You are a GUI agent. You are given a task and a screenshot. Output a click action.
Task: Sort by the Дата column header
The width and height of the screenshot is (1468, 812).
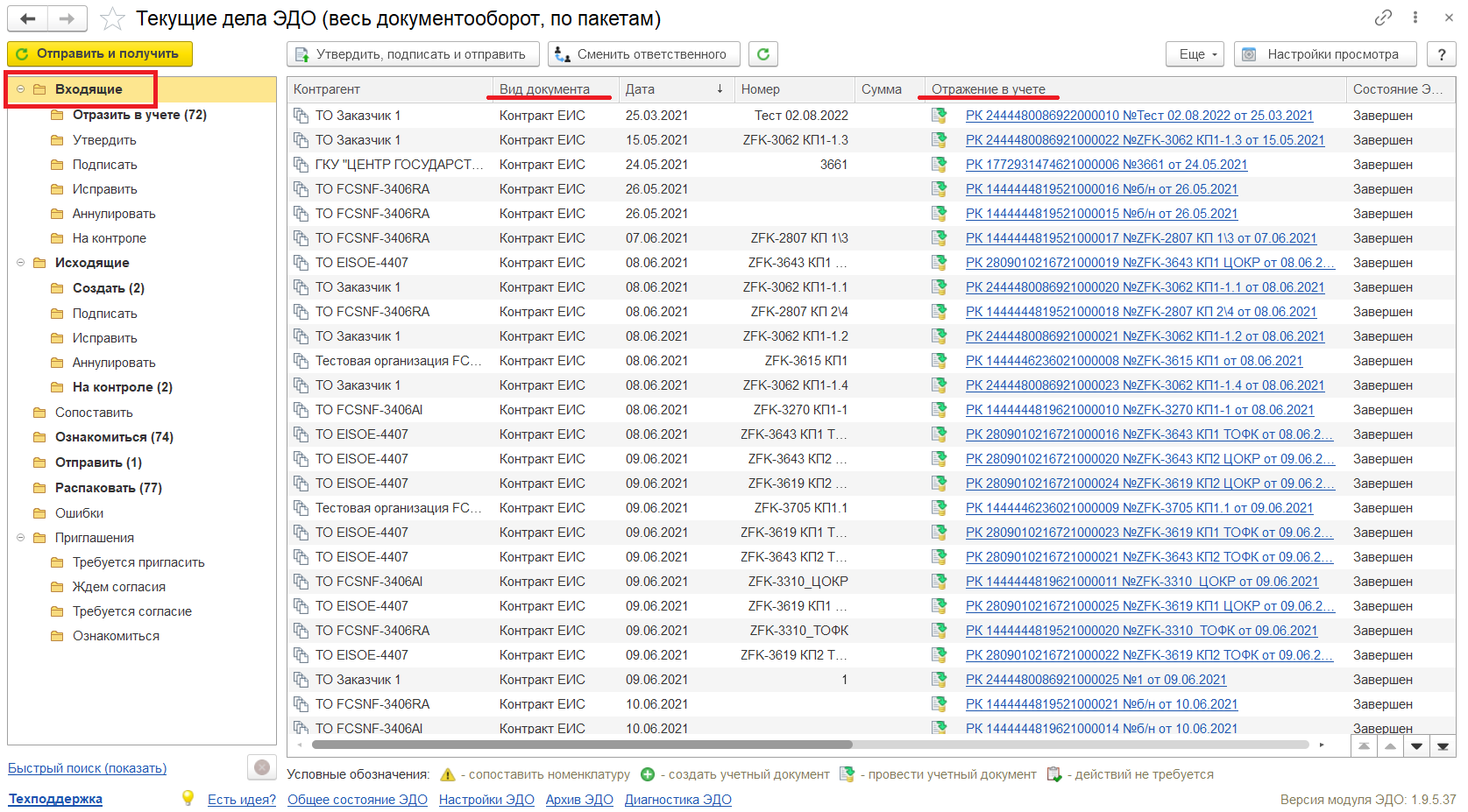tap(675, 89)
